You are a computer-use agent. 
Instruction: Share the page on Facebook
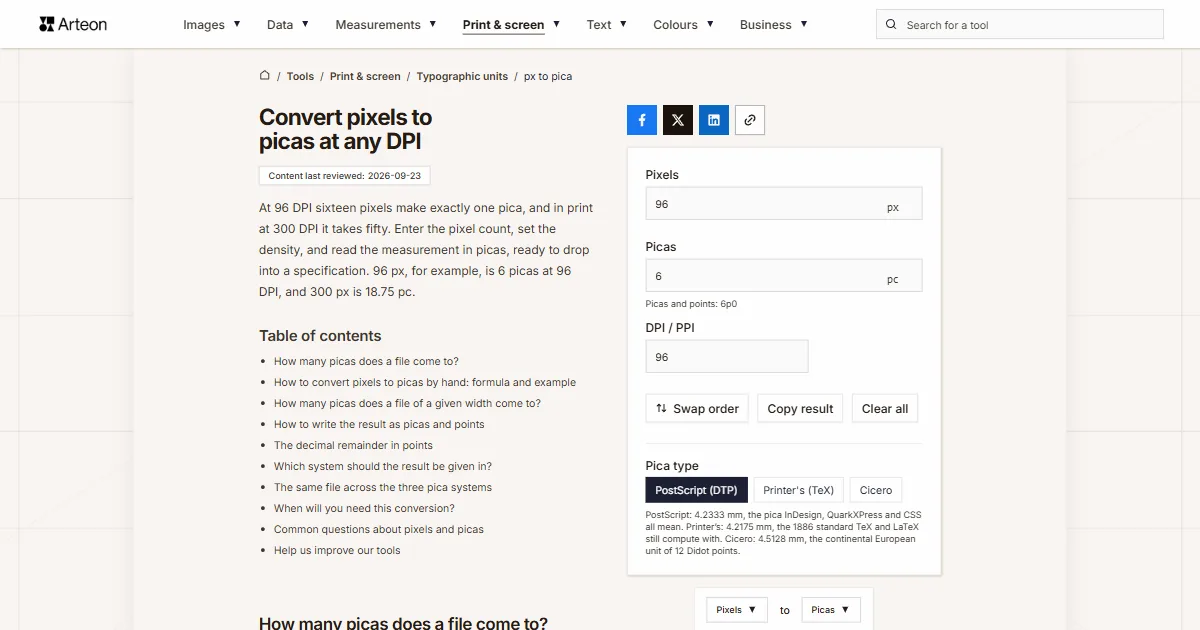tap(642, 120)
